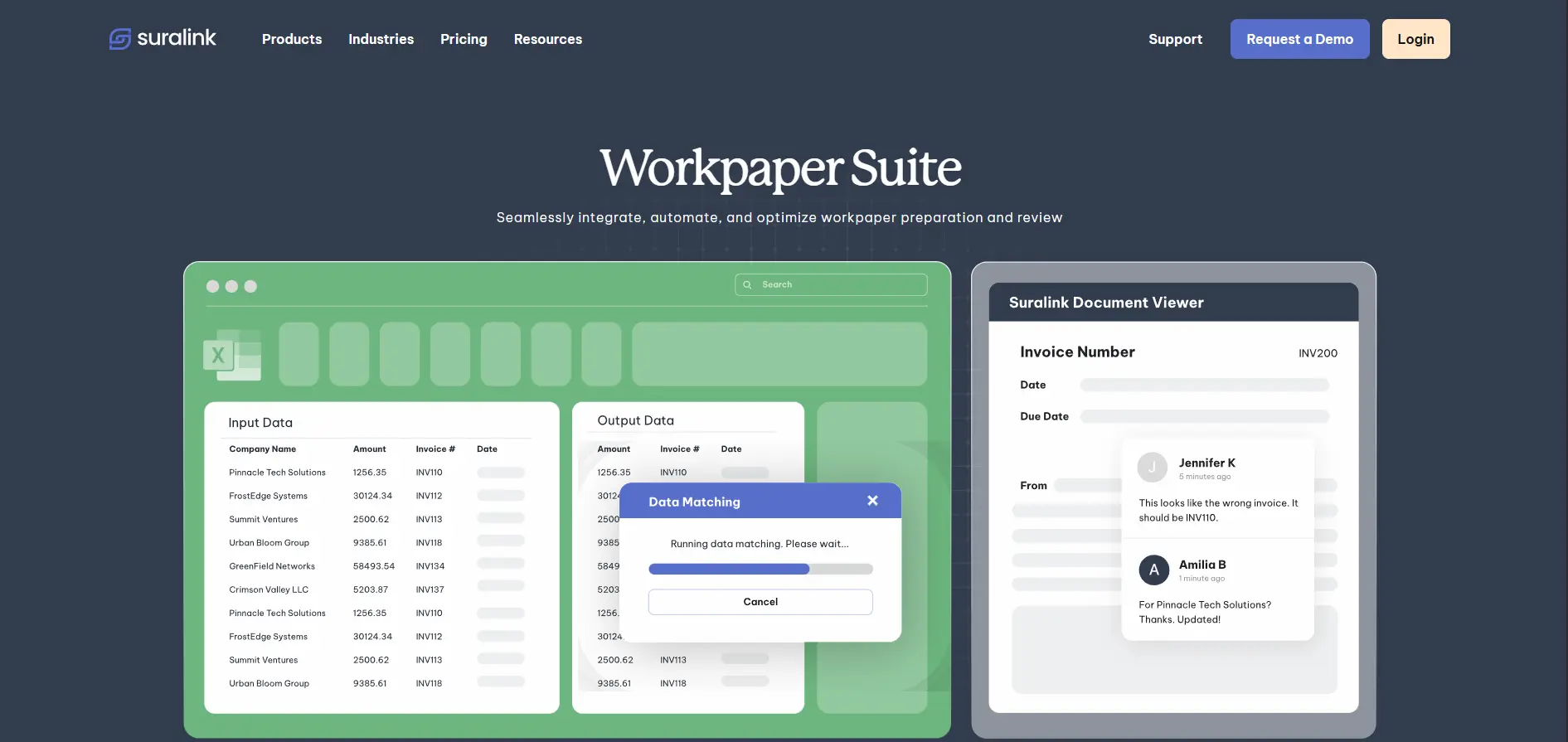Click the Excel spreadsheet icon
Image resolution: width=1568 pixels, height=742 pixels.
pos(232,355)
